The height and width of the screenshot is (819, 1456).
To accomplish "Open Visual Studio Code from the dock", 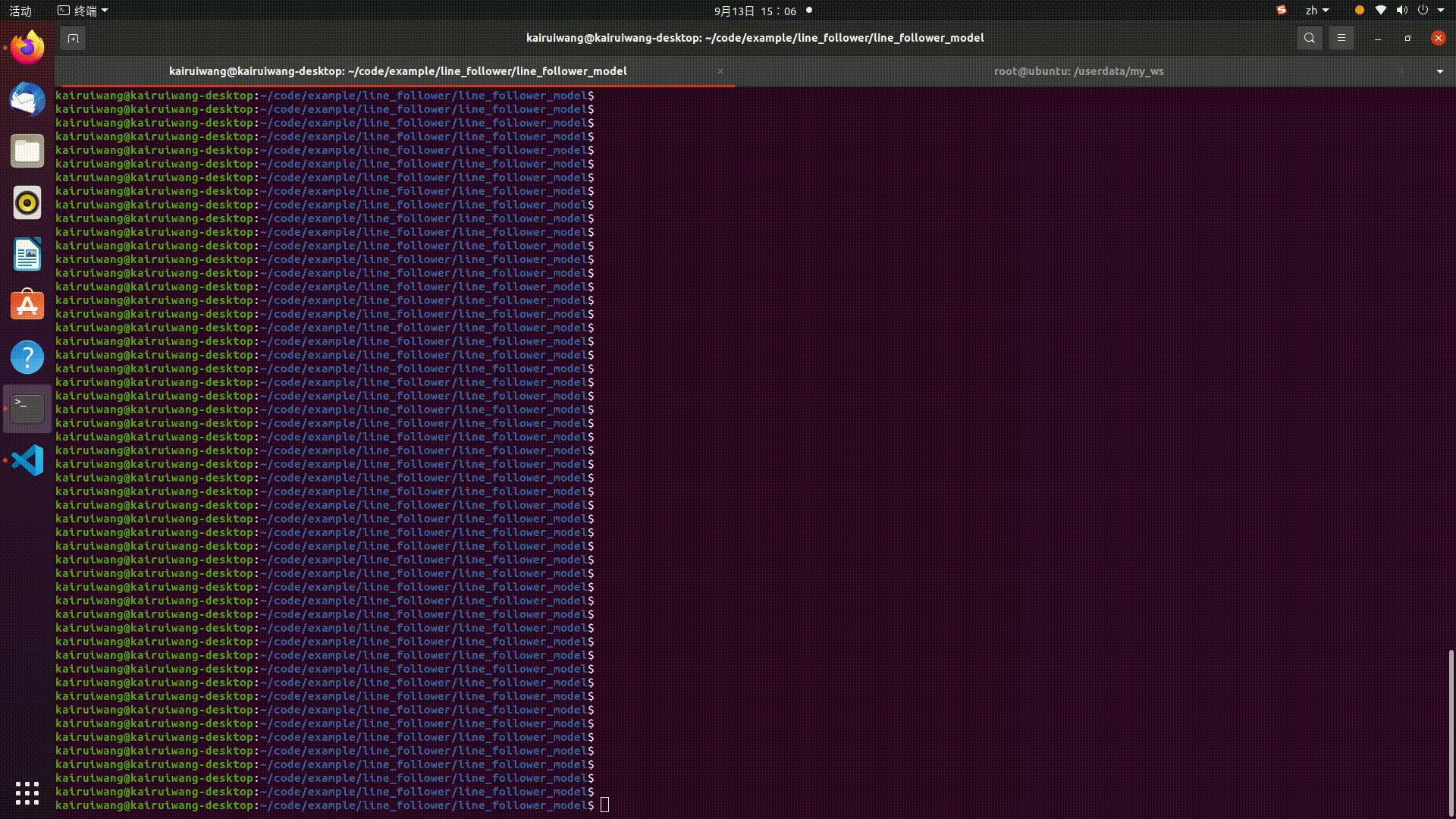I will coord(27,460).
